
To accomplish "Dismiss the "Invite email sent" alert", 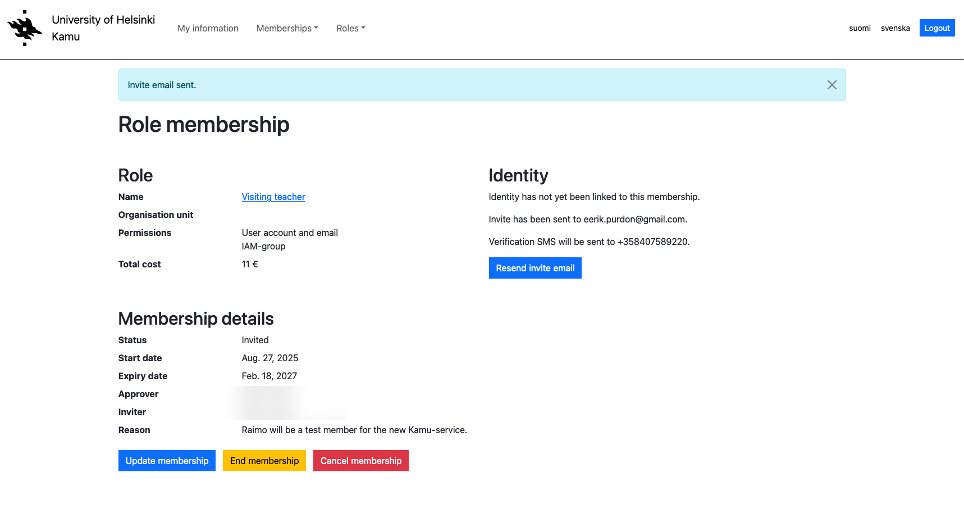I will pos(831,85).
